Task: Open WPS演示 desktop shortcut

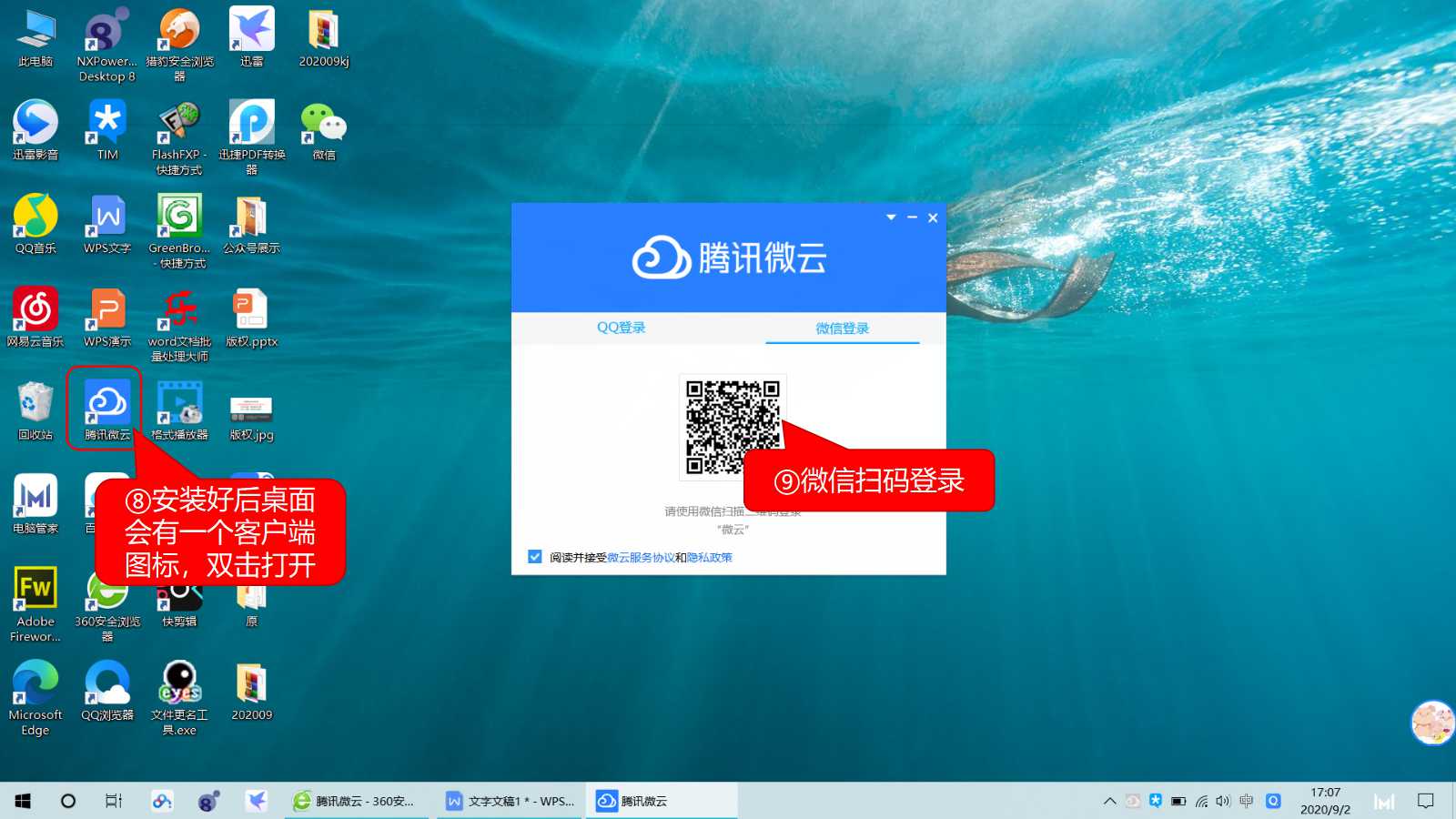Action: click(107, 318)
